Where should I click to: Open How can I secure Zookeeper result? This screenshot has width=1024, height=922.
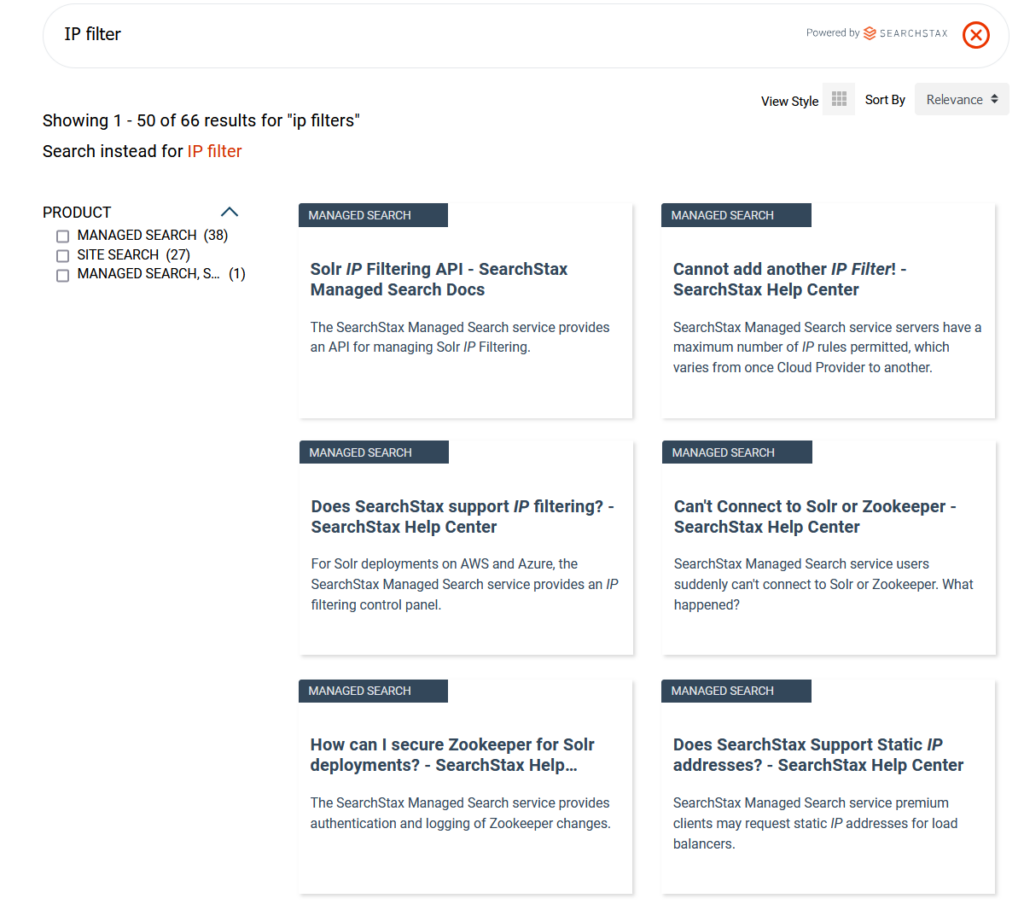(x=452, y=755)
